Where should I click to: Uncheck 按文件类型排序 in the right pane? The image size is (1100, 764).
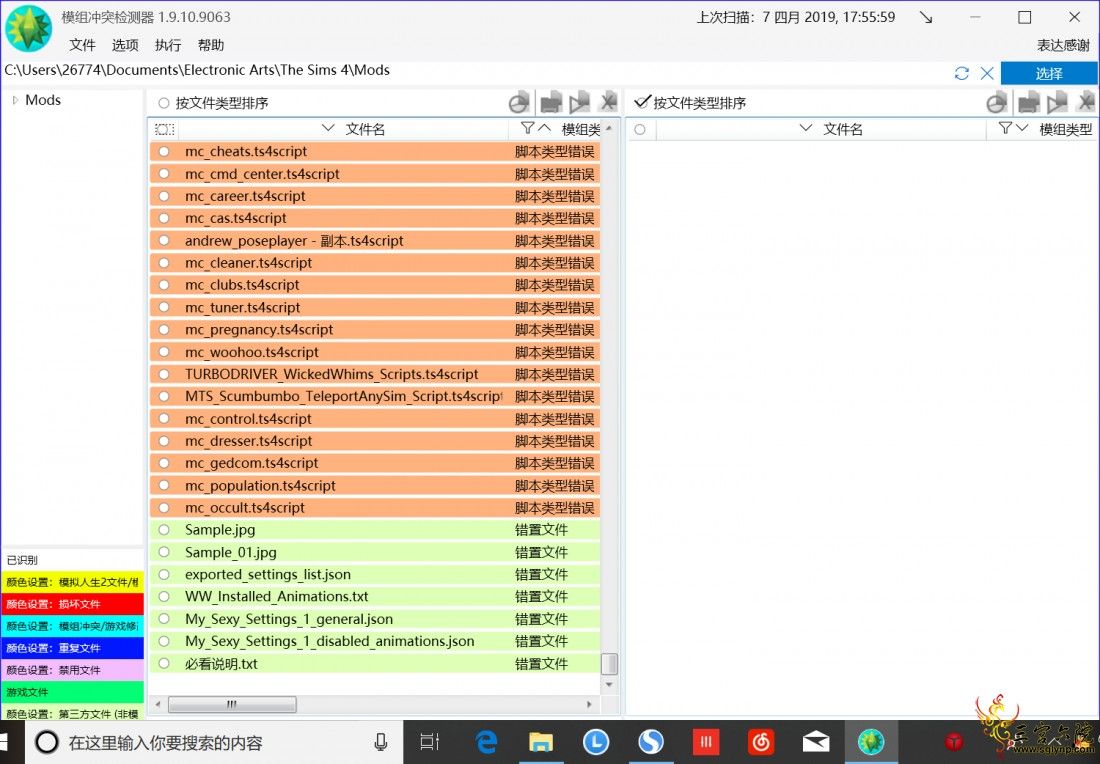pyautogui.click(x=642, y=102)
